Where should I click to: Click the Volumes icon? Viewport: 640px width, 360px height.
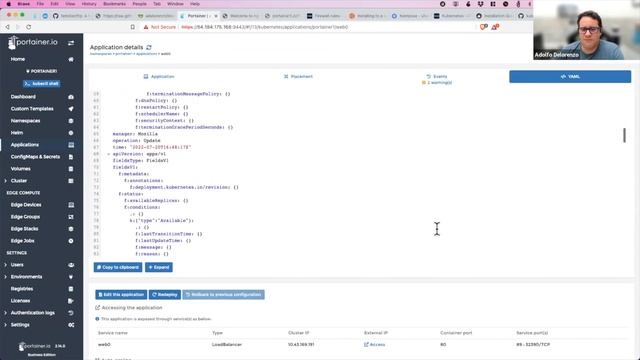[71, 169]
